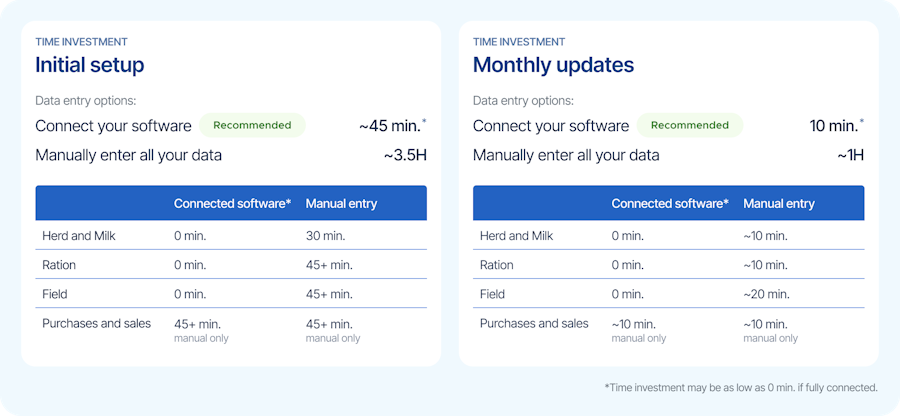Screen dimensions: 900x416
Task: Select the ~3.5H manual entry time
Action: [404, 155]
